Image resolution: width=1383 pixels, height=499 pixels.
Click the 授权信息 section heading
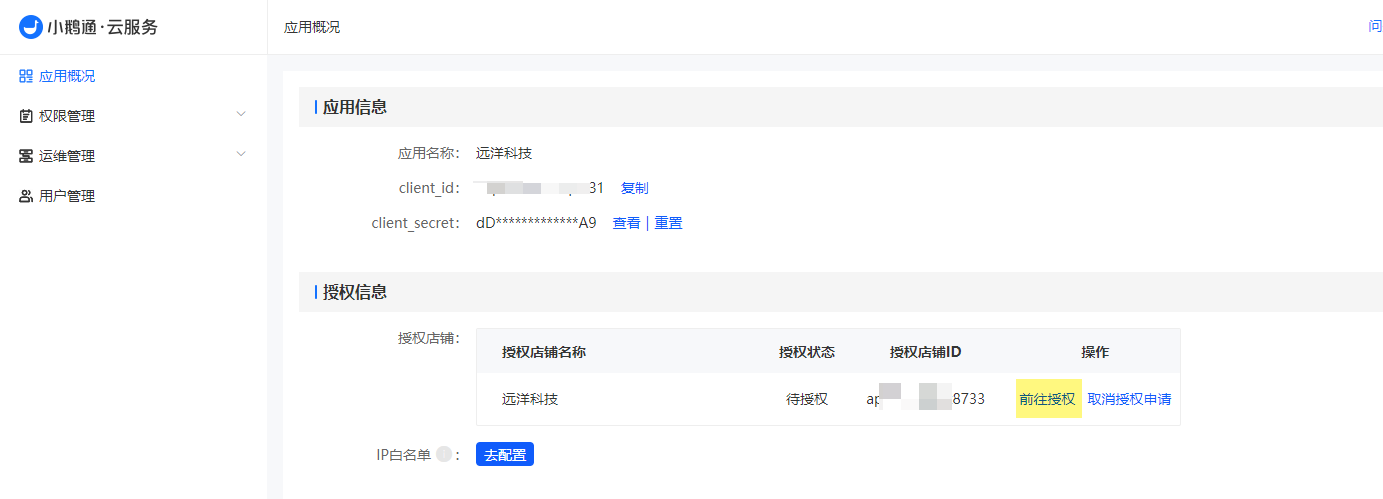(x=354, y=292)
